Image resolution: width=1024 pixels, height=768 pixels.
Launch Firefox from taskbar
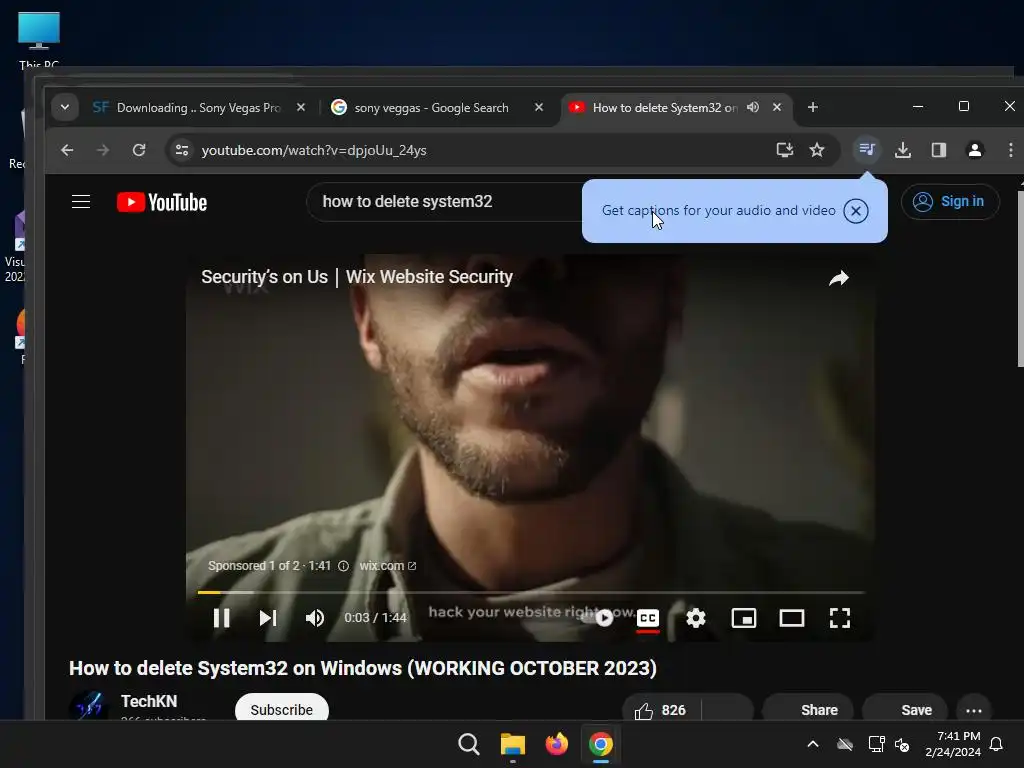pyautogui.click(x=556, y=744)
